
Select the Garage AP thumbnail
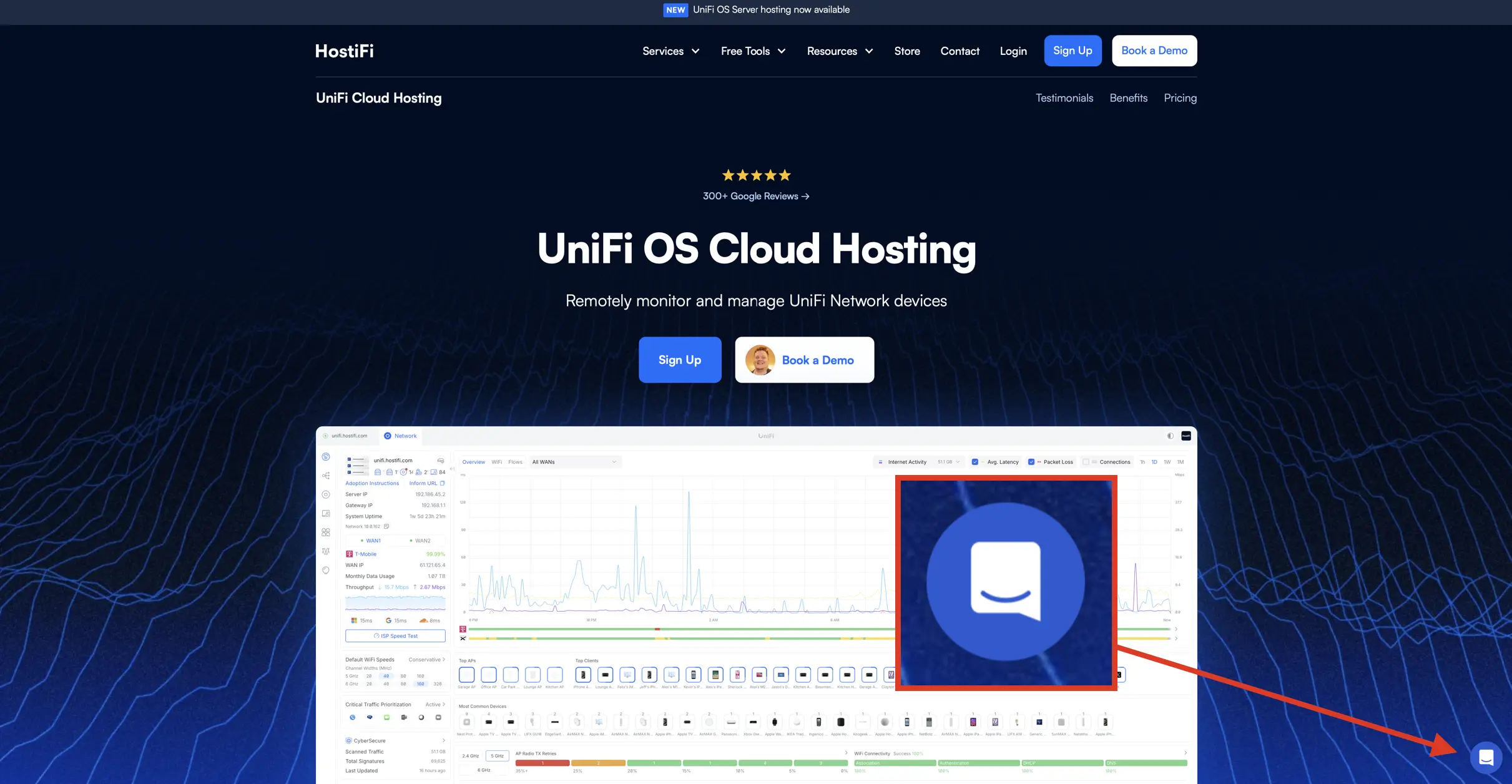point(466,675)
